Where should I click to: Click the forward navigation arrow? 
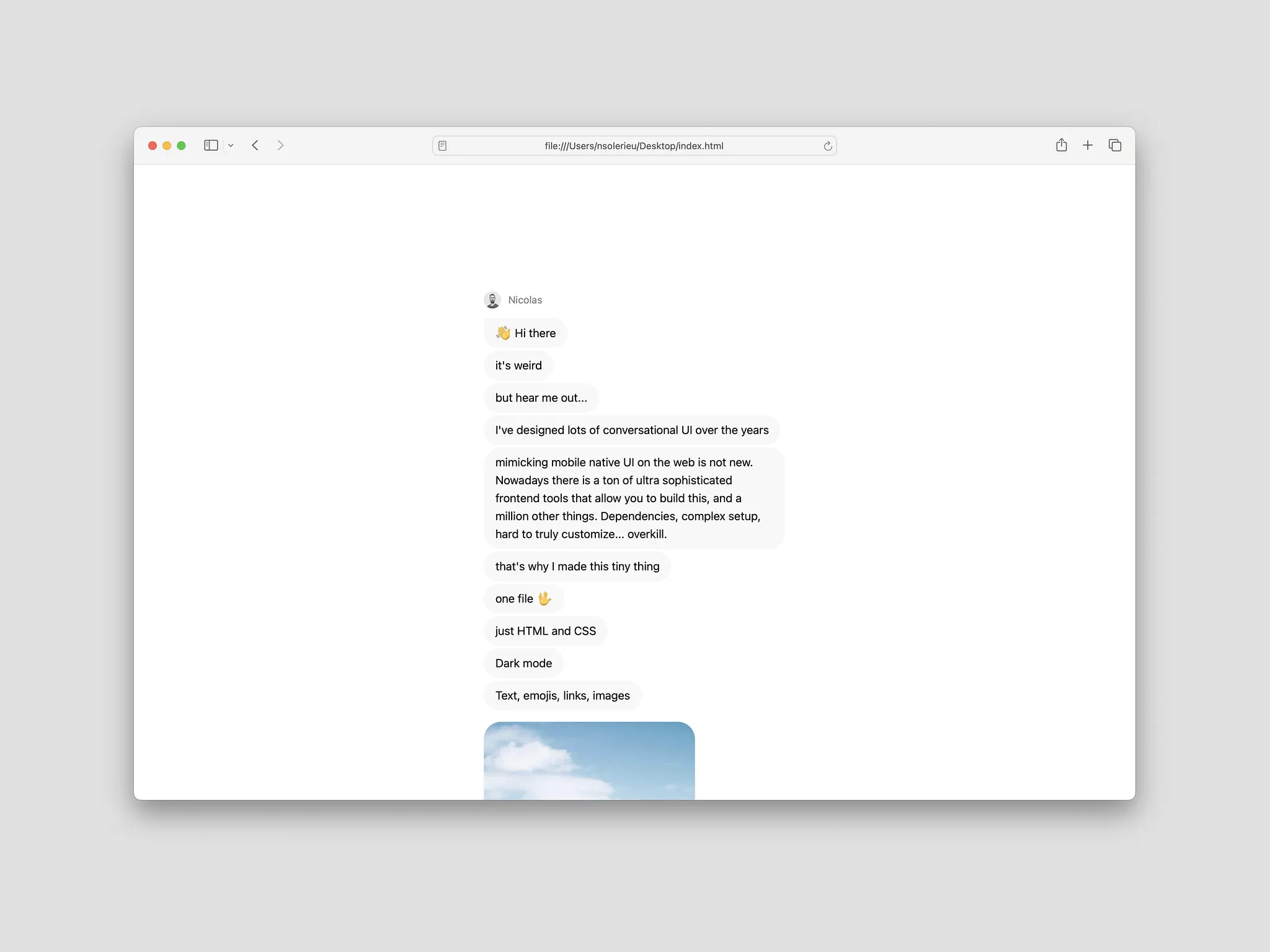pos(280,145)
